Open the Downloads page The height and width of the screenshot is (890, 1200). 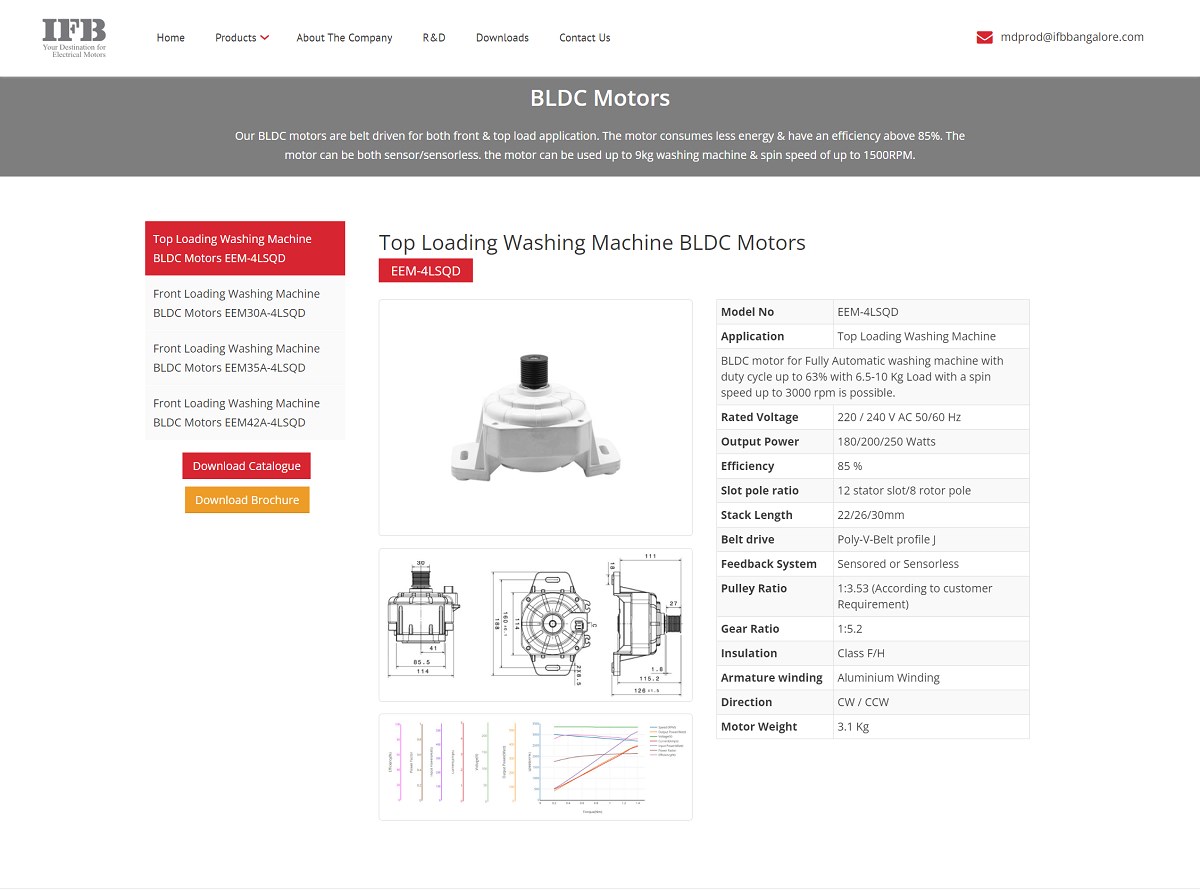502,37
